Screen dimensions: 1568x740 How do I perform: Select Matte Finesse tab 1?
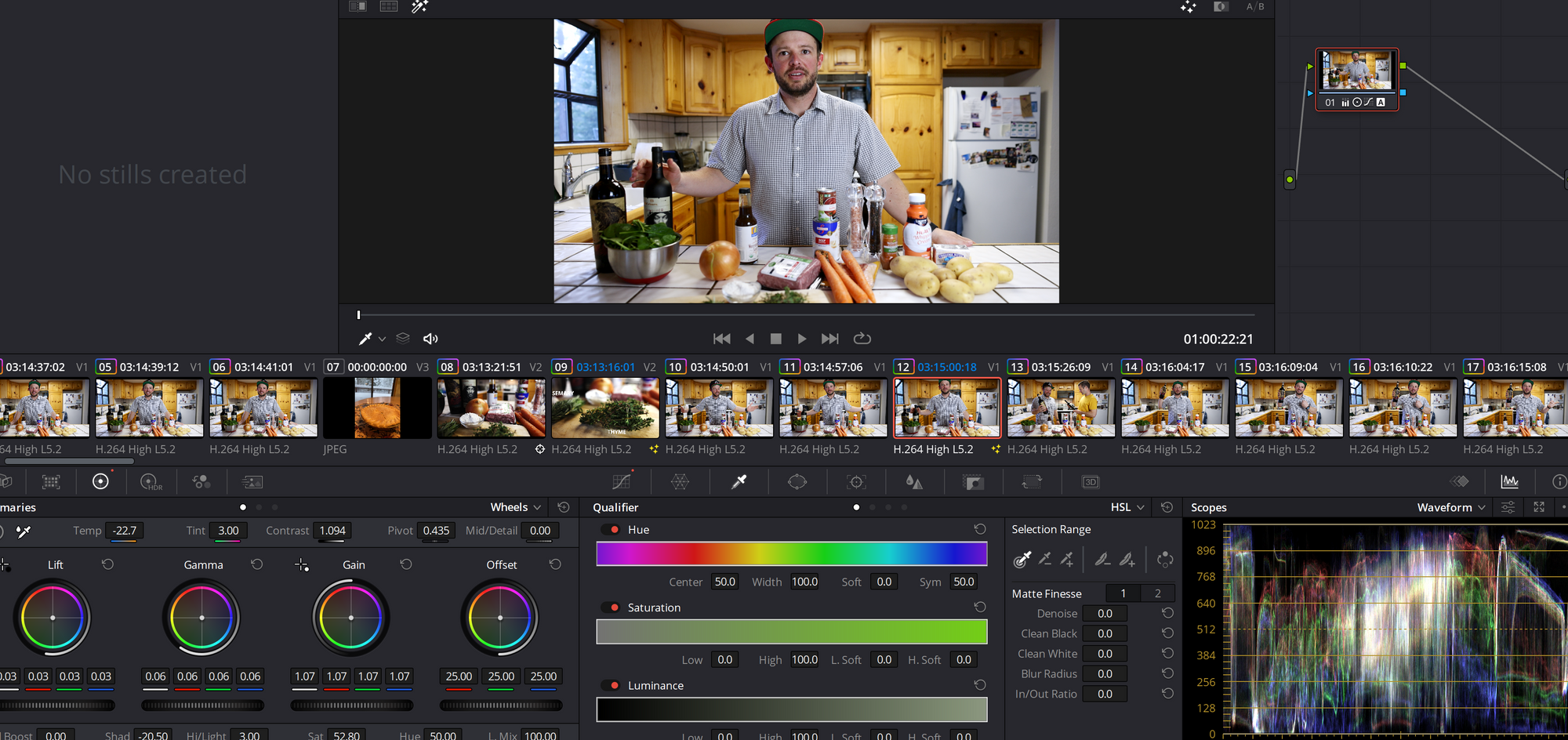pyautogui.click(x=1123, y=593)
